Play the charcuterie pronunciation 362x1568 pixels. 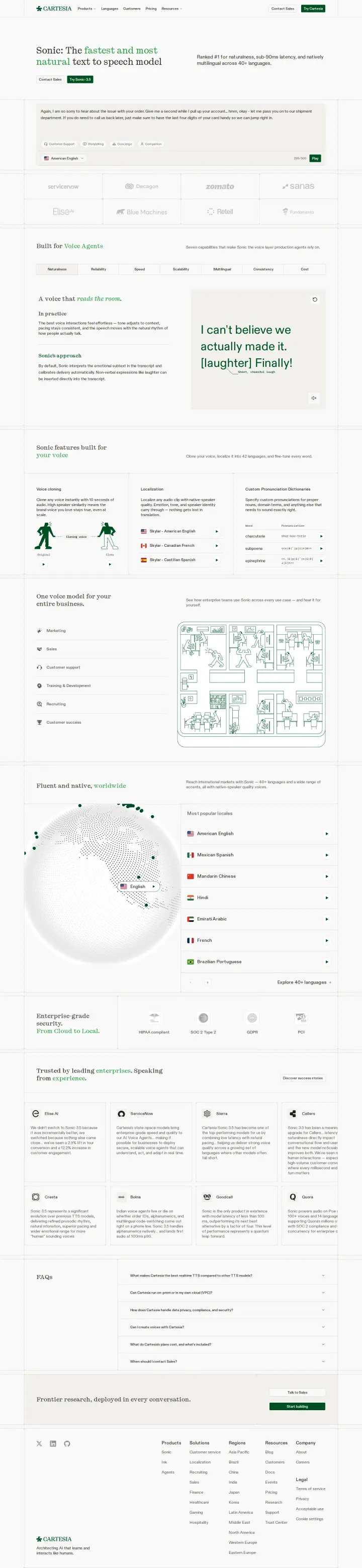321,536
